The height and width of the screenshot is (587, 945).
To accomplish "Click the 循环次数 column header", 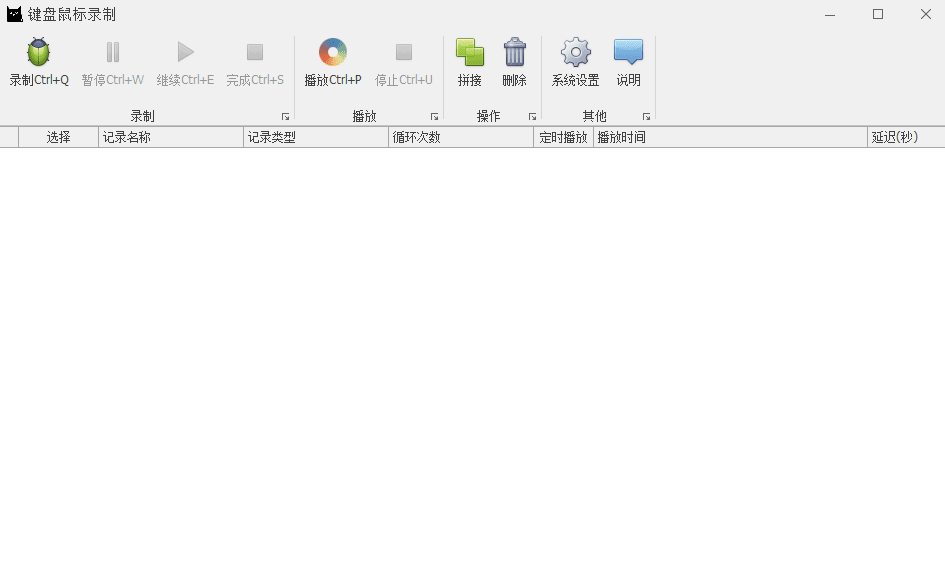I will point(460,138).
